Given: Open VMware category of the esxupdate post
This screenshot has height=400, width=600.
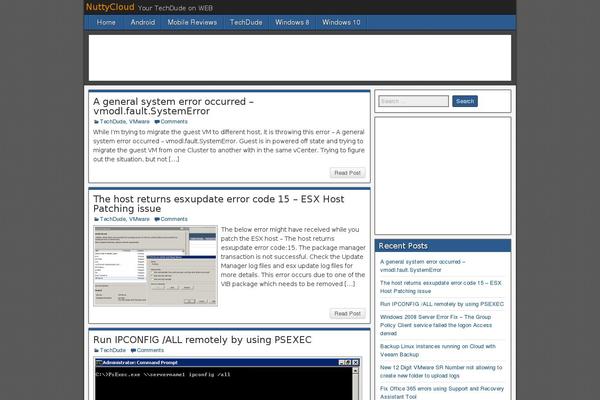Looking at the screenshot, I should [x=139, y=219].
